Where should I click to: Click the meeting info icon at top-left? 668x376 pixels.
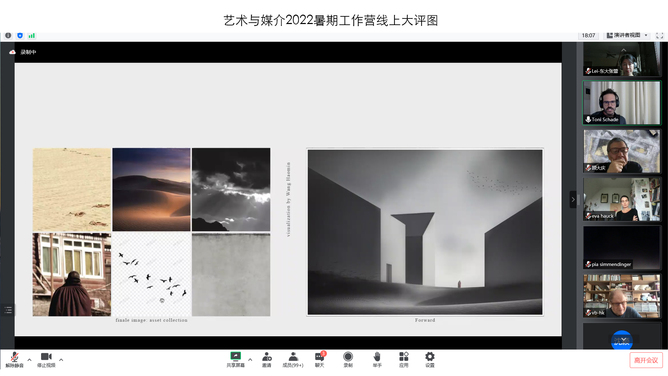[x=8, y=36]
